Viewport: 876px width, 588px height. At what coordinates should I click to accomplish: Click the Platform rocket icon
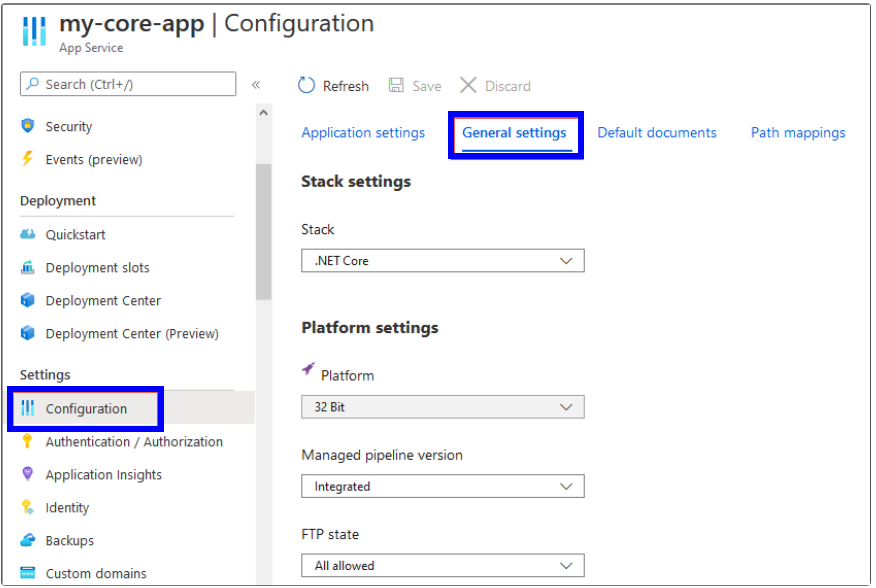pyautogui.click(x=308, y=369)
